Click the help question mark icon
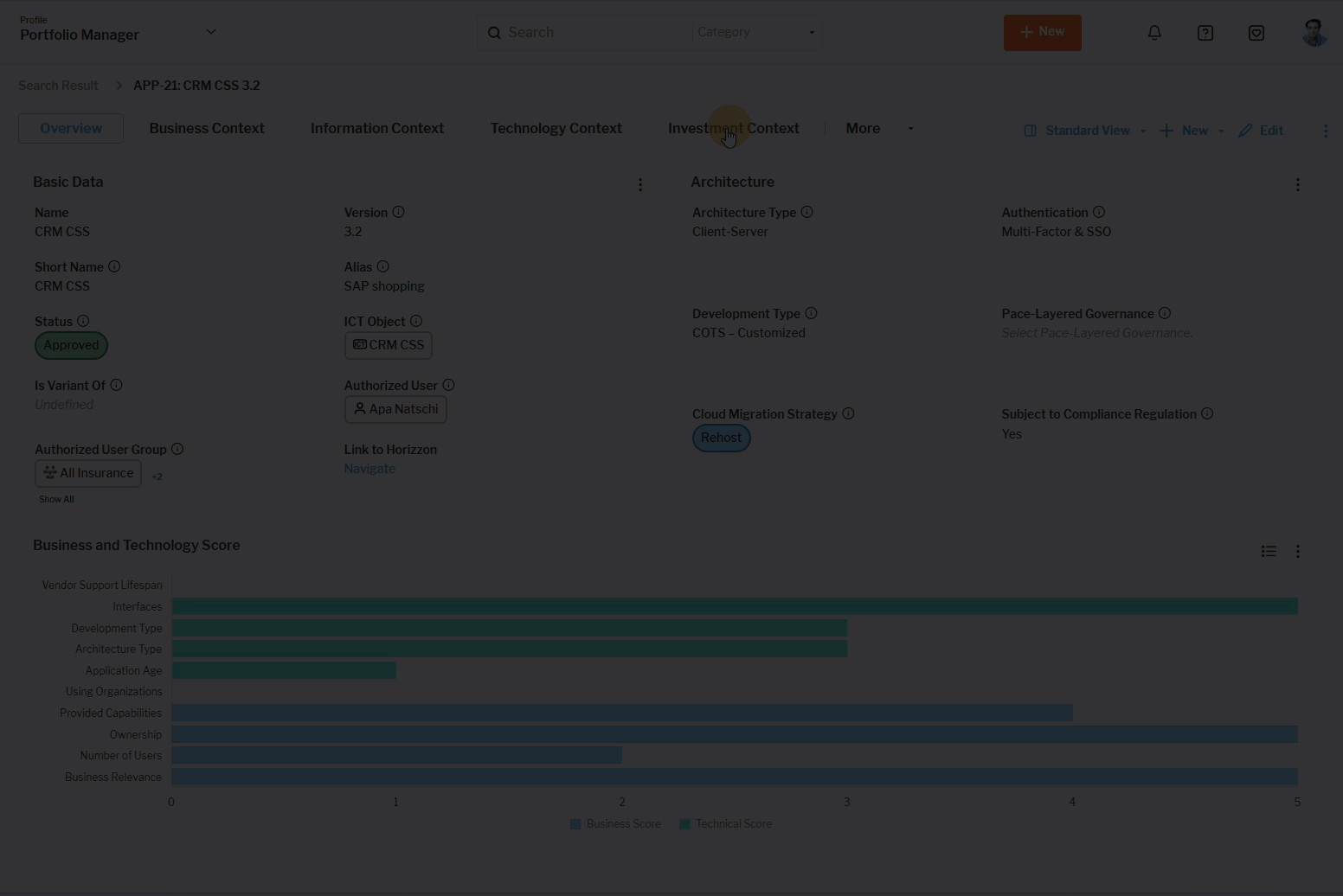 pos(1205,33)
